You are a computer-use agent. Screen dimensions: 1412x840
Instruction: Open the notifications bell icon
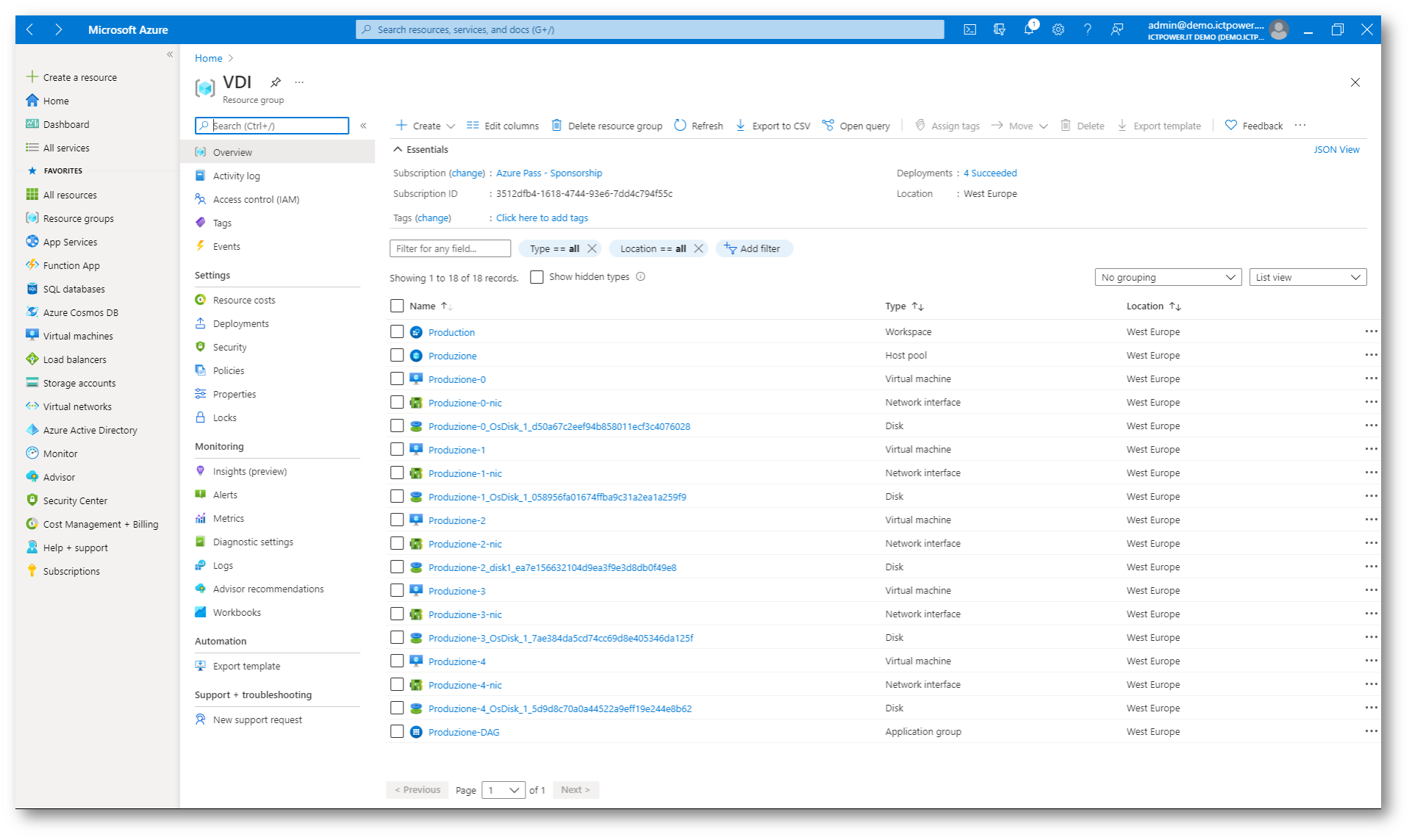1029,29
